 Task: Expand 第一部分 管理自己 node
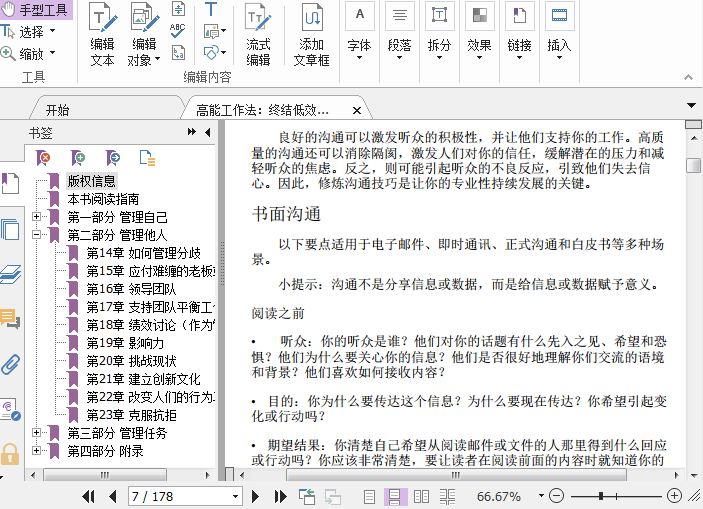[37, 217]
